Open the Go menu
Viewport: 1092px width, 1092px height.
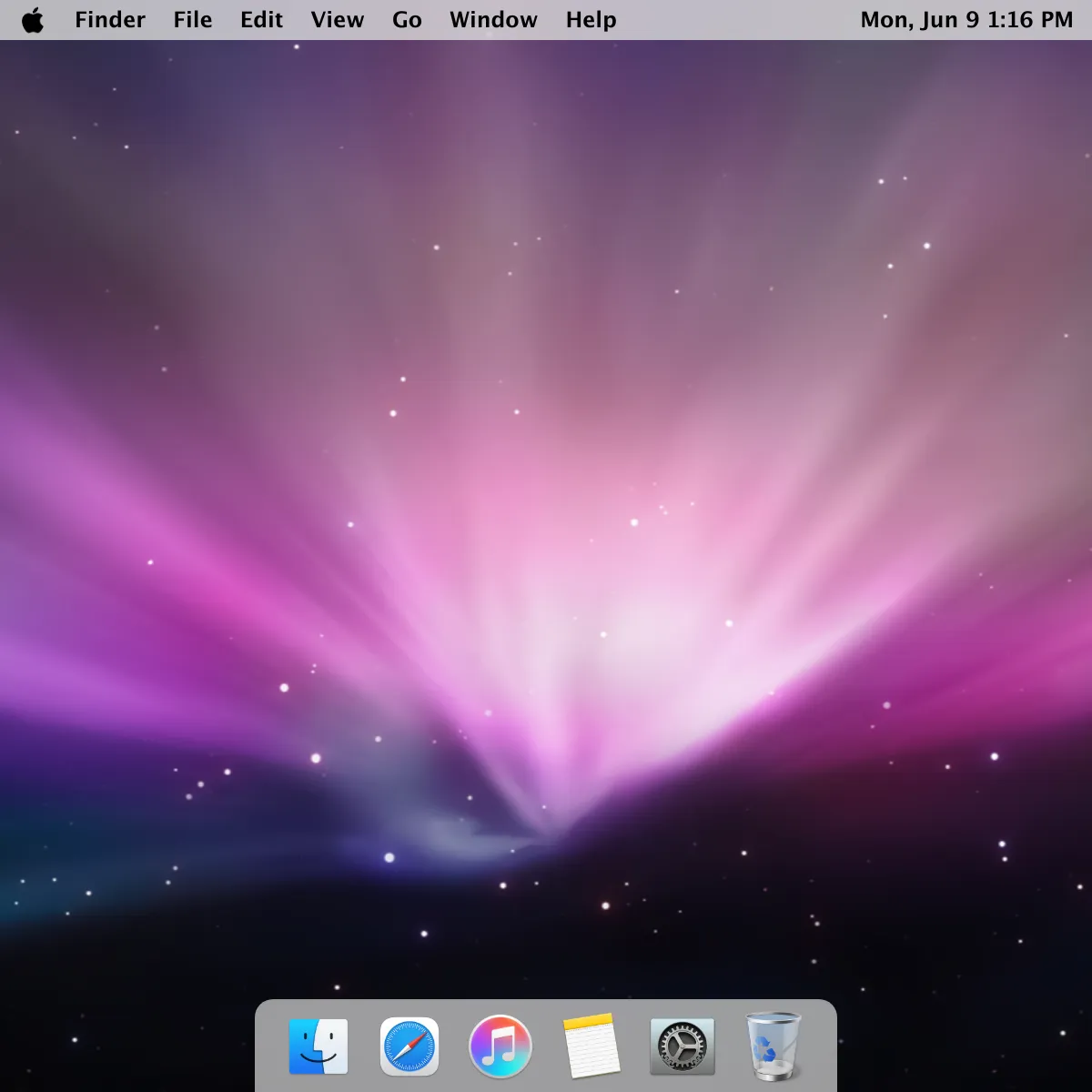click(407, 20)
